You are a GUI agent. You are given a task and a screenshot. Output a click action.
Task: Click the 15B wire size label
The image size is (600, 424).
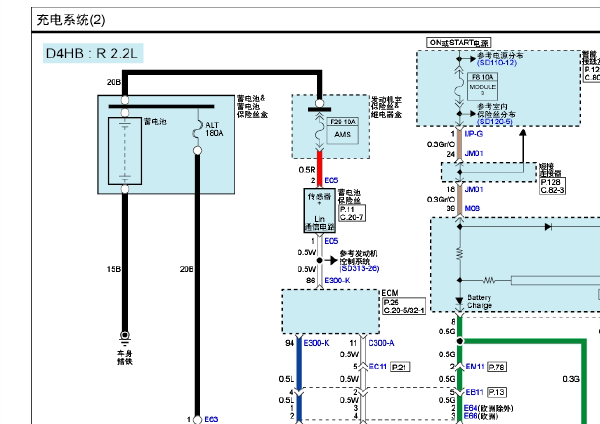(x=114, y=269)
